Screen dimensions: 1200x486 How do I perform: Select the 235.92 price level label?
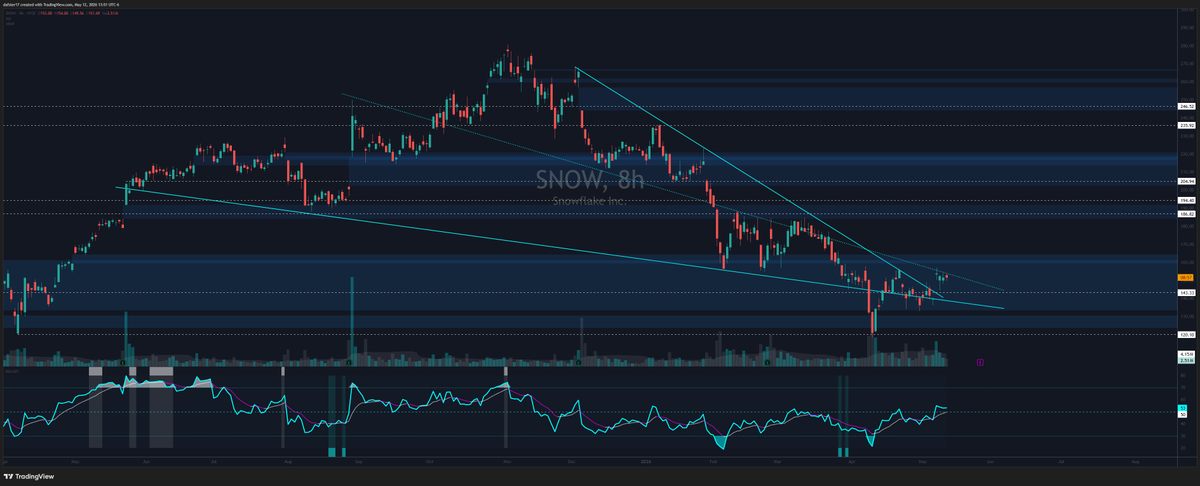pyautogui.click(x=1188, y=125)
